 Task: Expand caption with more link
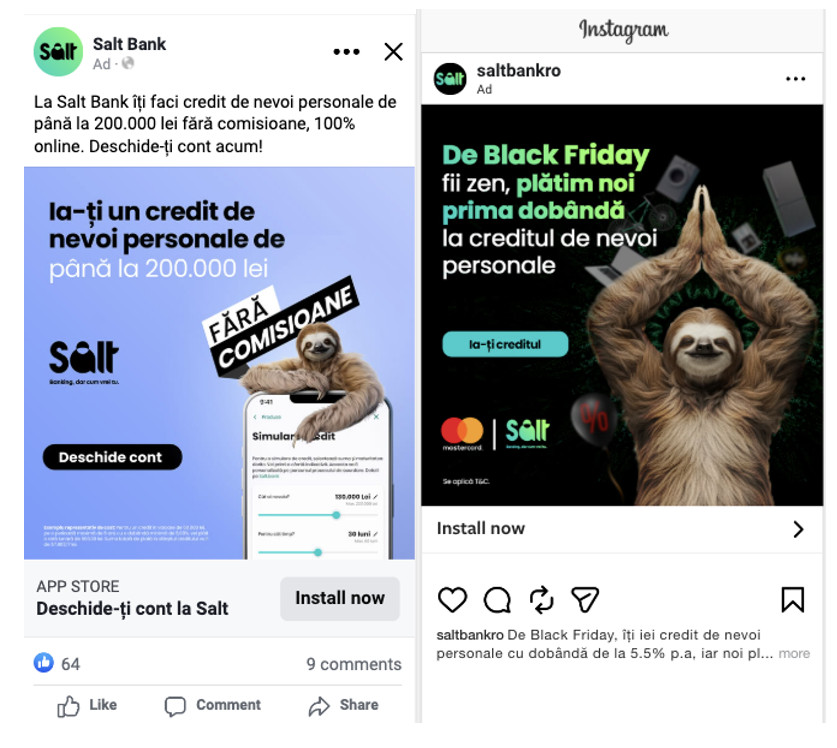pos(794,653)
